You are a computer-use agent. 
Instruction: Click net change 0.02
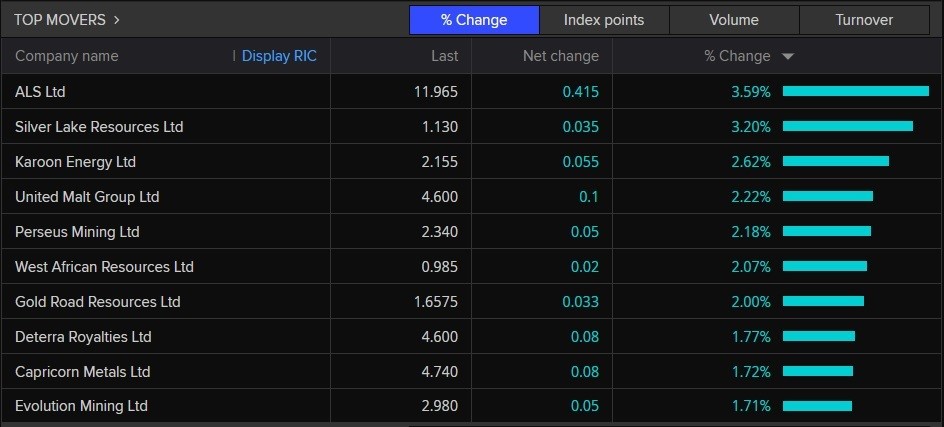coord(585,267)
